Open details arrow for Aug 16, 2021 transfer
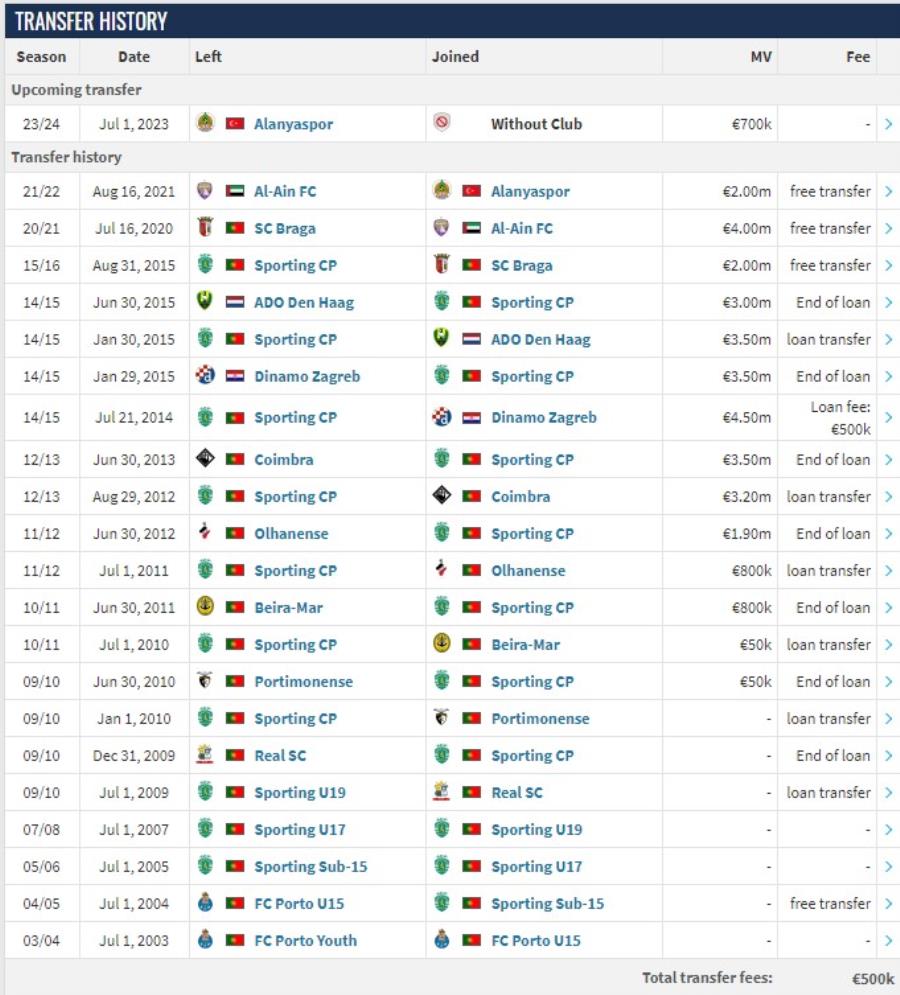The width and height of the screenshot is (900, 995). click(x=889, y=191)
